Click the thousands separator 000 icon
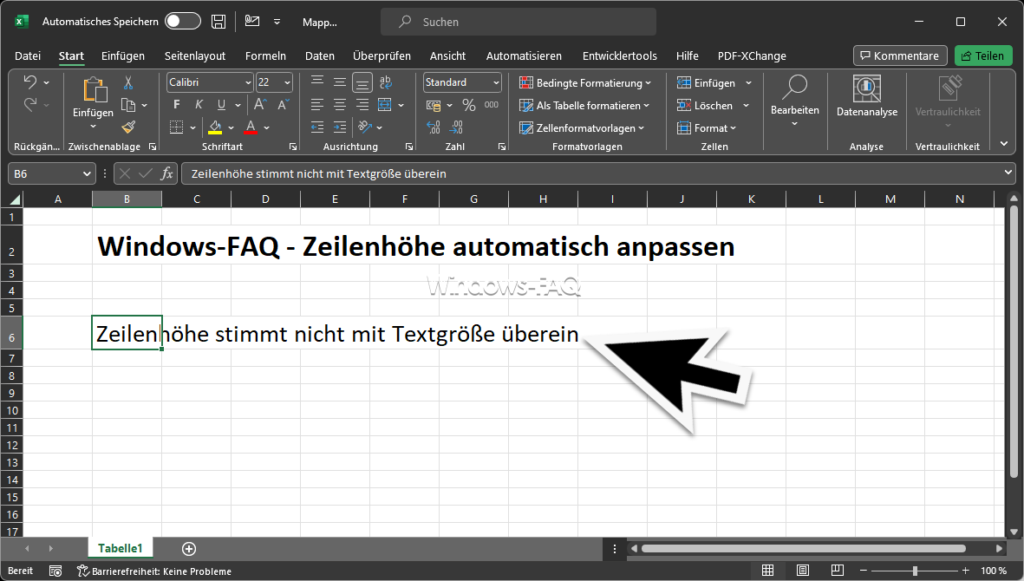Viewport: 1024px width, 581px height. [492, 104]
